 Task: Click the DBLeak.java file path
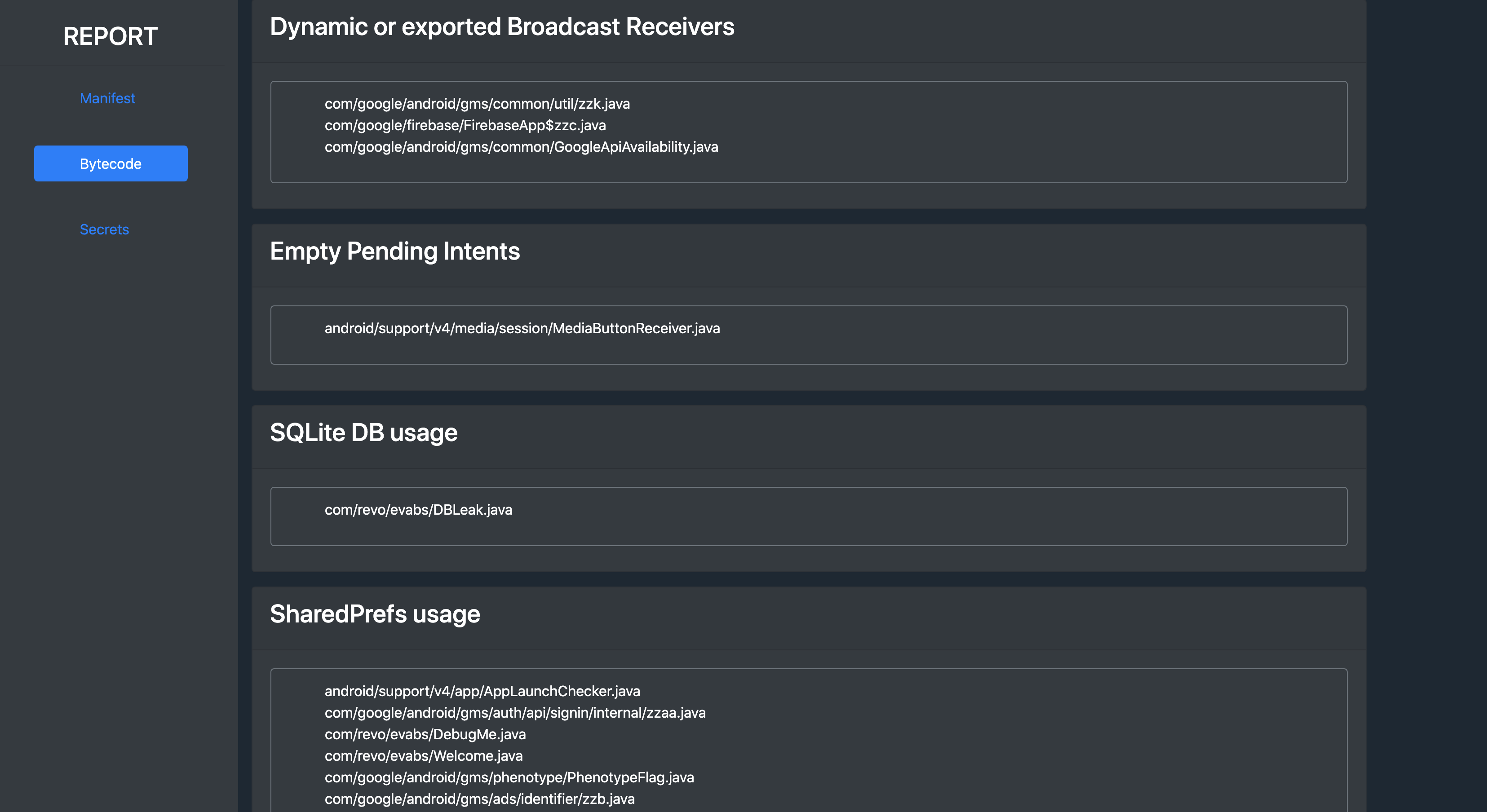point(418,510)
